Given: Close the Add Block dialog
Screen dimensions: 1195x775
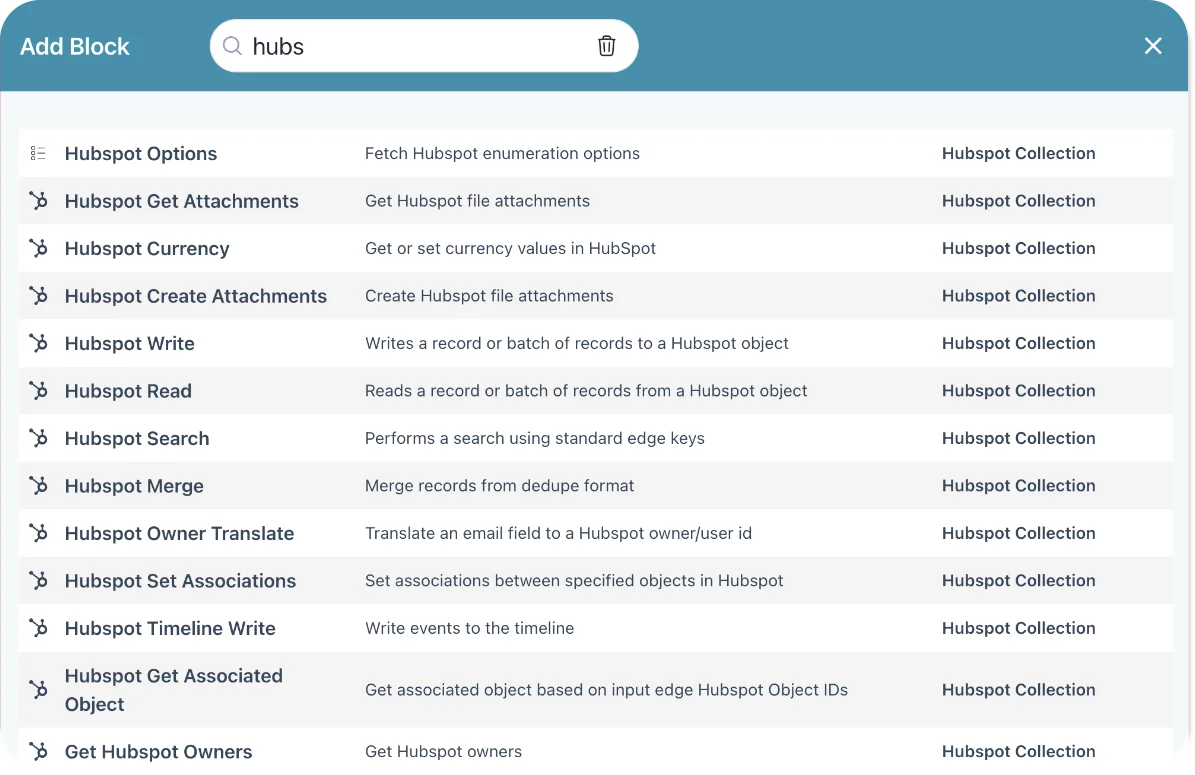Looking at the screenshot, I should click(1153, 46).
